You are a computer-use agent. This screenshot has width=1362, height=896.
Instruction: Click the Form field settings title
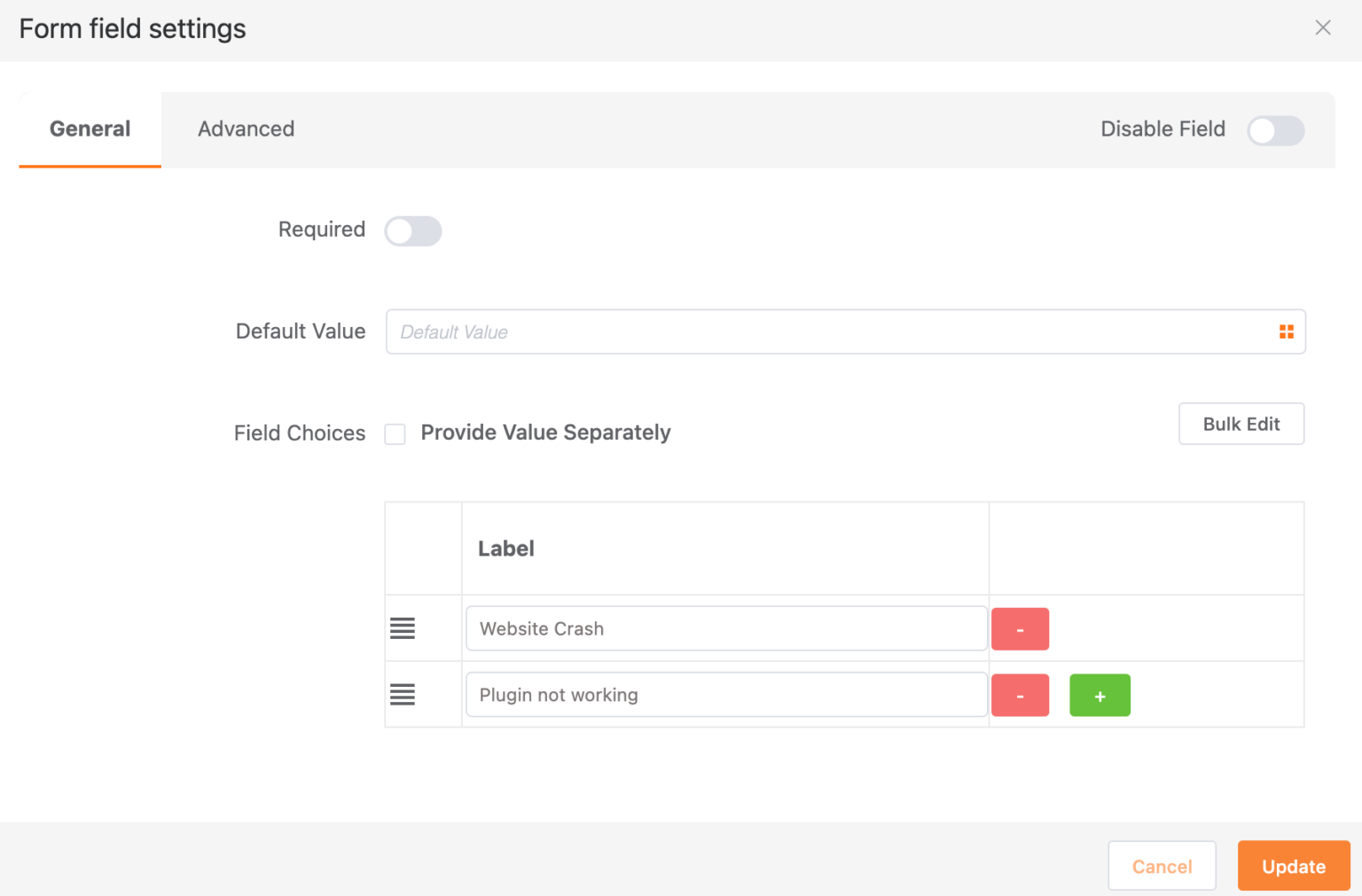point(131,28)
